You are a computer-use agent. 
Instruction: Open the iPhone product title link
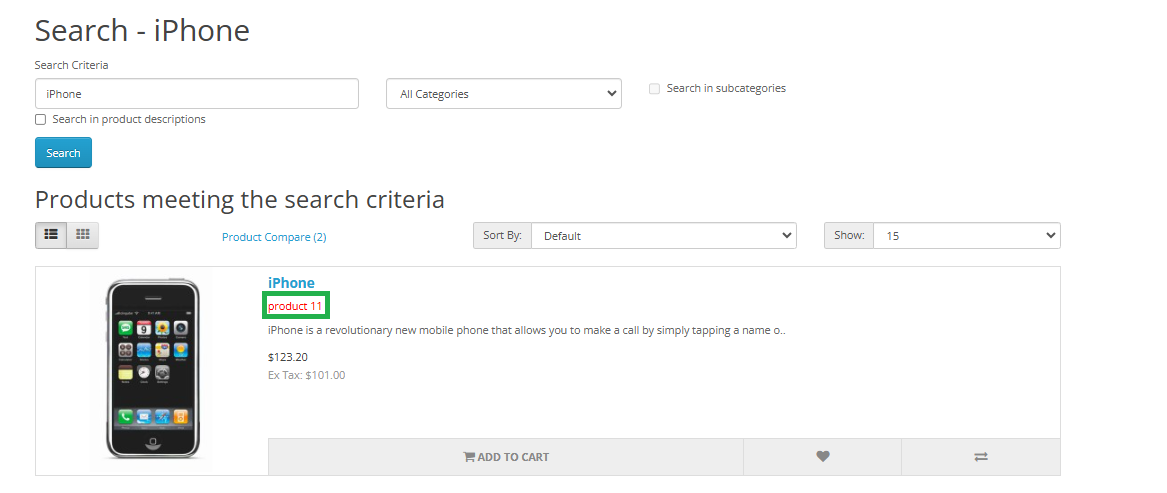(291, 283)
